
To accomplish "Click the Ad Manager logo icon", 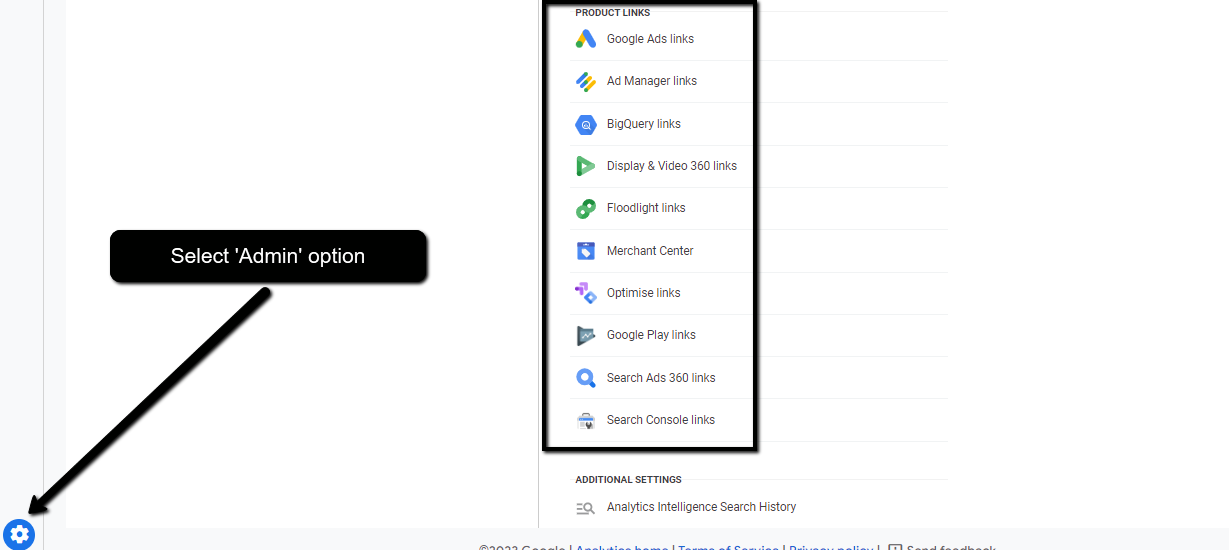I will click(586, 82).
